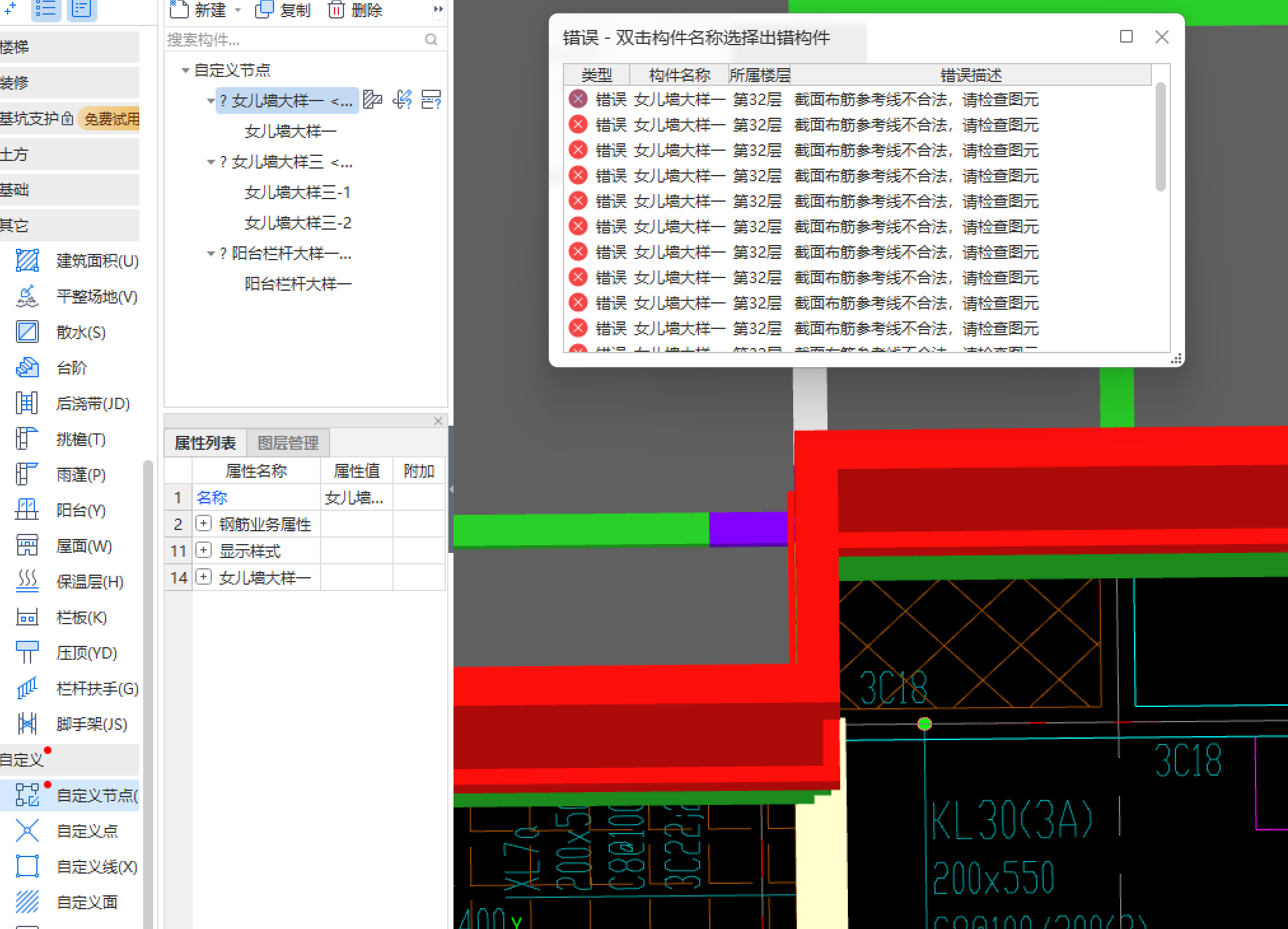1288x929 pixels.
Task: Open the 楼梯 category
Action: (69, 47)
